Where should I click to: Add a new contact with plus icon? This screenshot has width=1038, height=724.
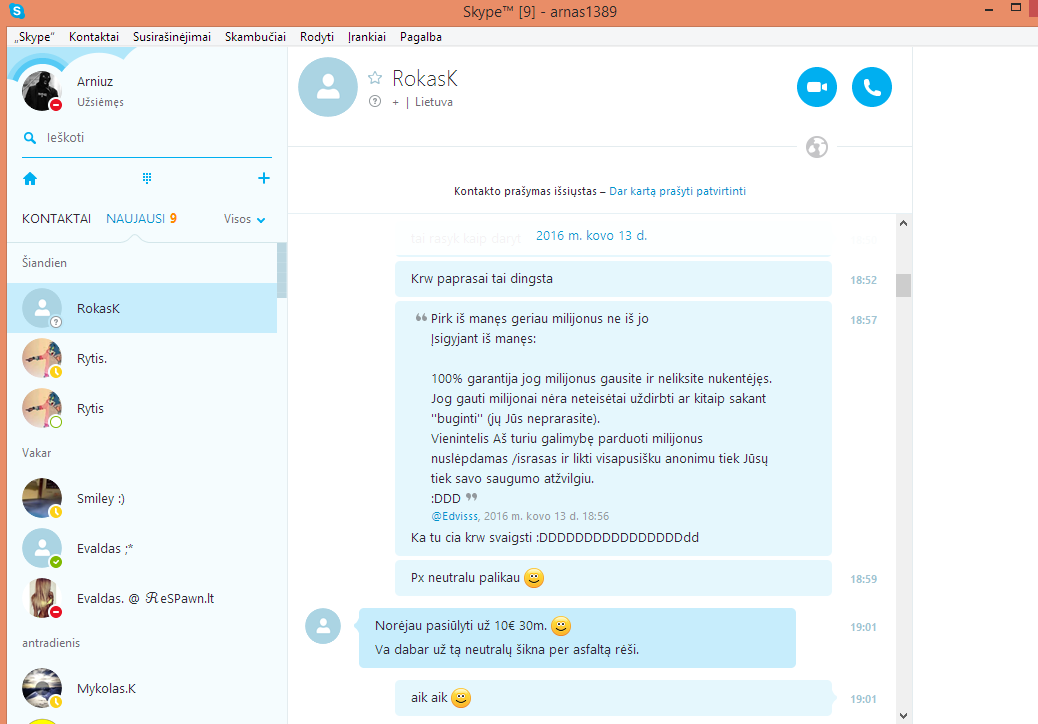[263, 178]
